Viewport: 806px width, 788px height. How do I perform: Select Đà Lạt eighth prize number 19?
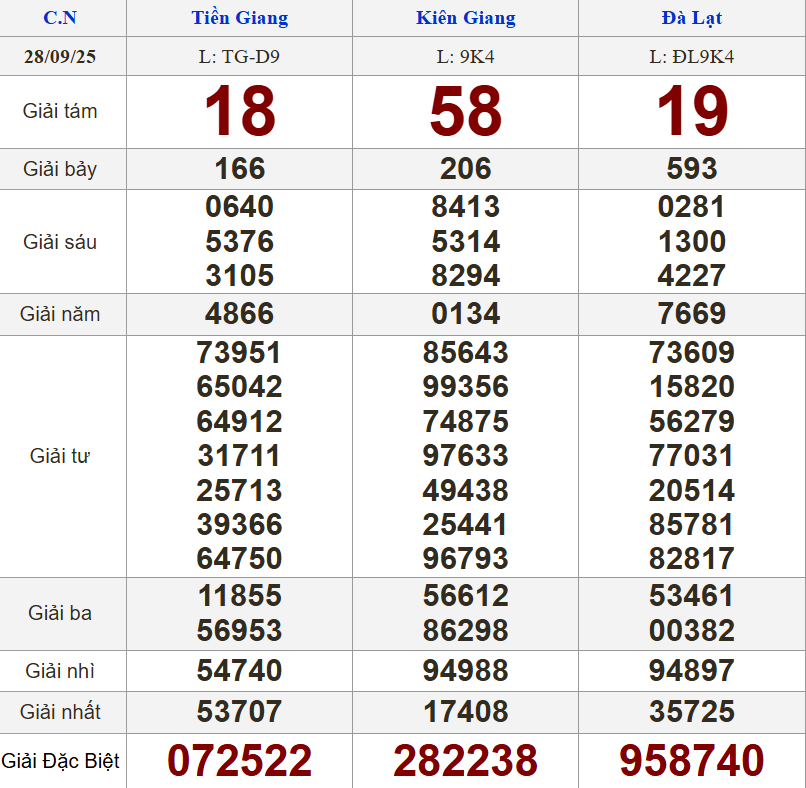point(691,112)
